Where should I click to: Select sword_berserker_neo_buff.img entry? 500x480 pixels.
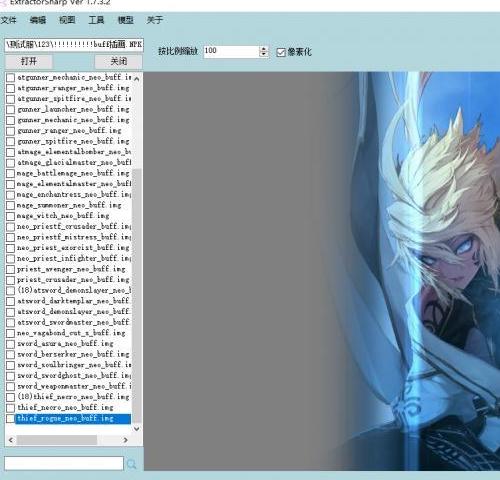click(73, 354)
